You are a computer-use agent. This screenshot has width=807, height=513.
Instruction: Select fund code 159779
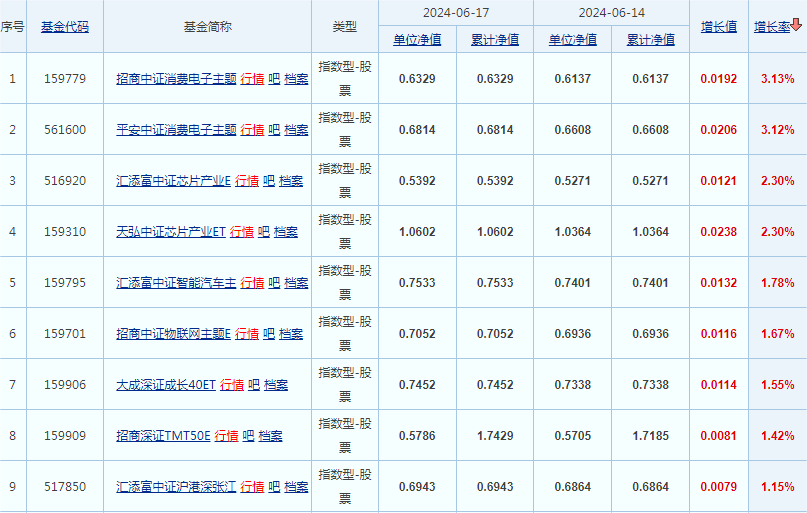[65, 79]
